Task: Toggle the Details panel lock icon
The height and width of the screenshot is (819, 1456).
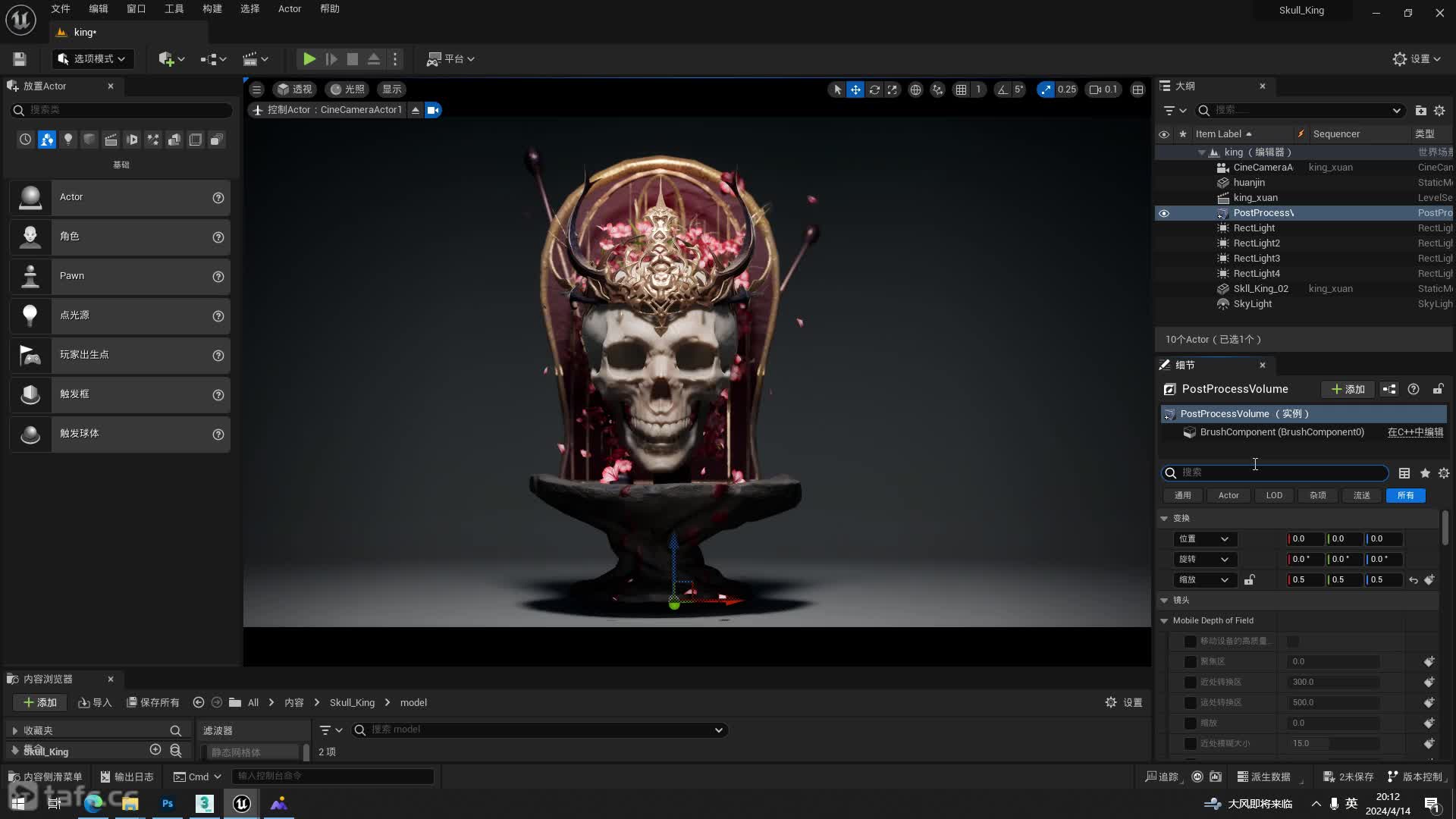Action: [x=1438, y=389]
